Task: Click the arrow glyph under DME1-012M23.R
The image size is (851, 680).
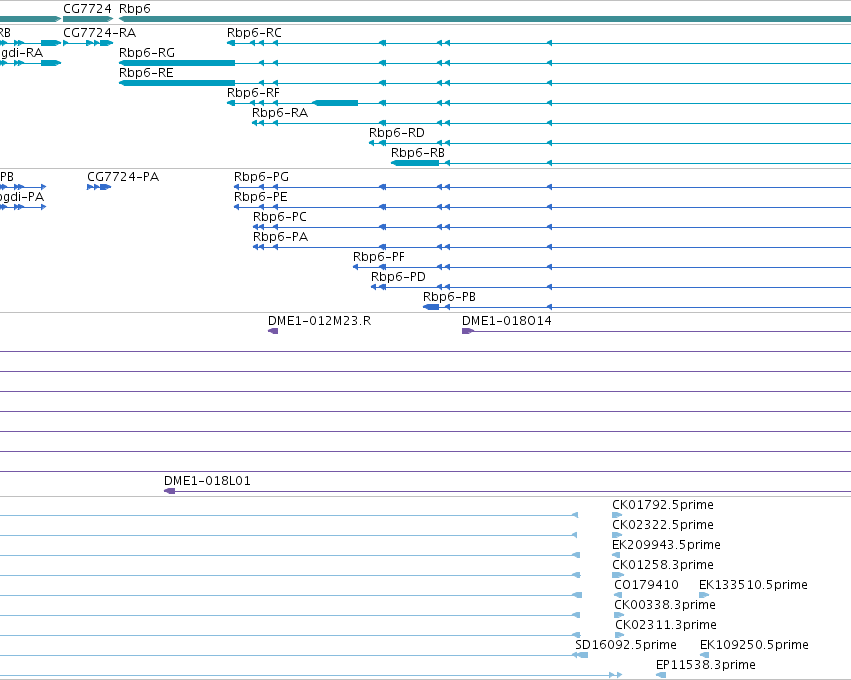Action: pos(273,332)
